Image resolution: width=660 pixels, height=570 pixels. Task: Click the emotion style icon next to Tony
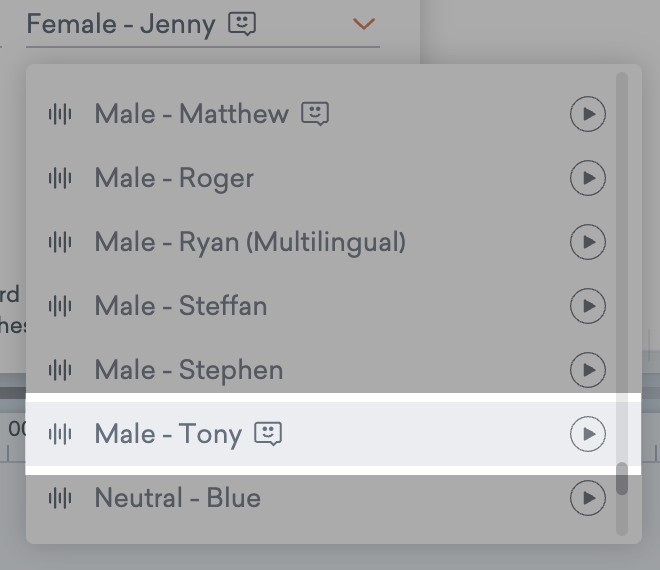[x=268, y=433]
